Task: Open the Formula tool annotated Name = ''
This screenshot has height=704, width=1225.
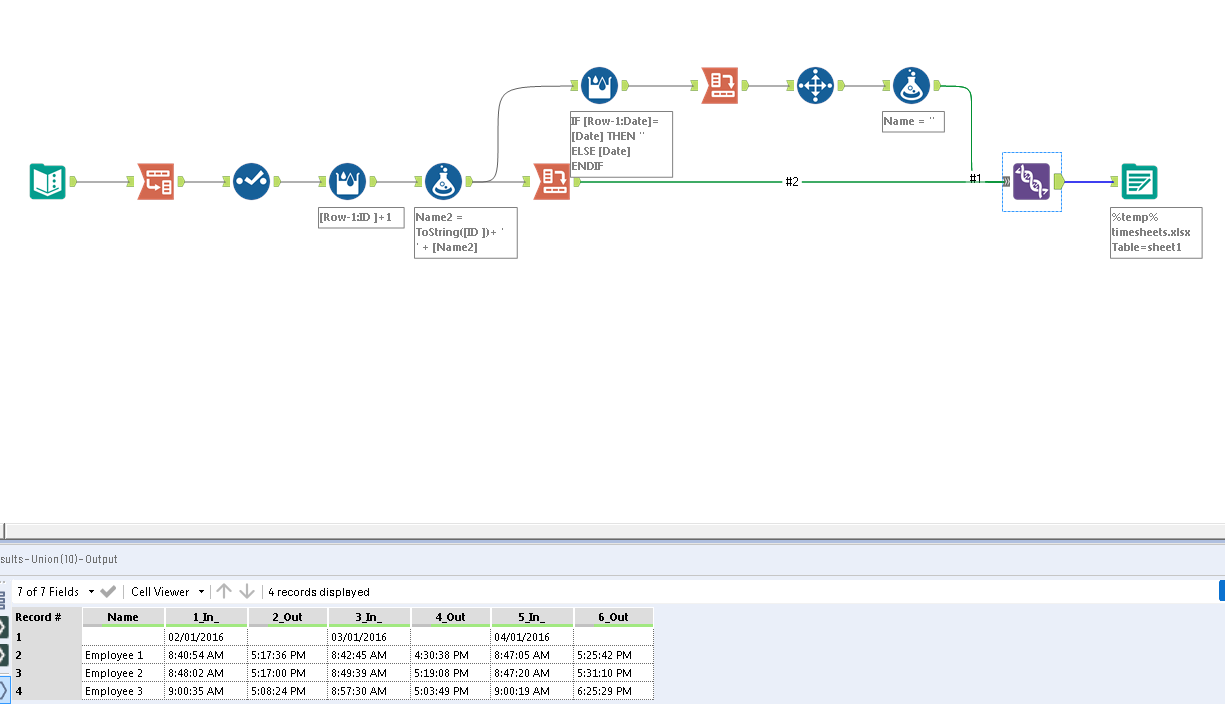Action: [911, 85]
